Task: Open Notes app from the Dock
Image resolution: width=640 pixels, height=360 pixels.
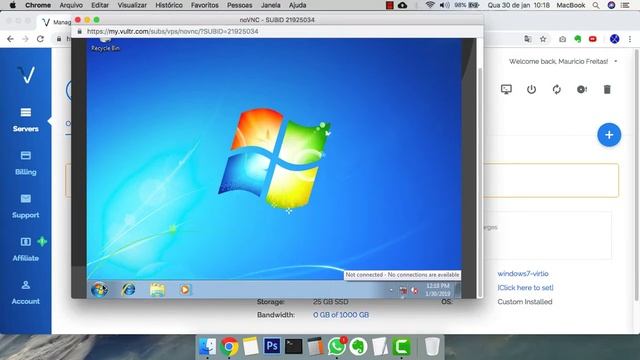Action: click(x=251, y=347)
